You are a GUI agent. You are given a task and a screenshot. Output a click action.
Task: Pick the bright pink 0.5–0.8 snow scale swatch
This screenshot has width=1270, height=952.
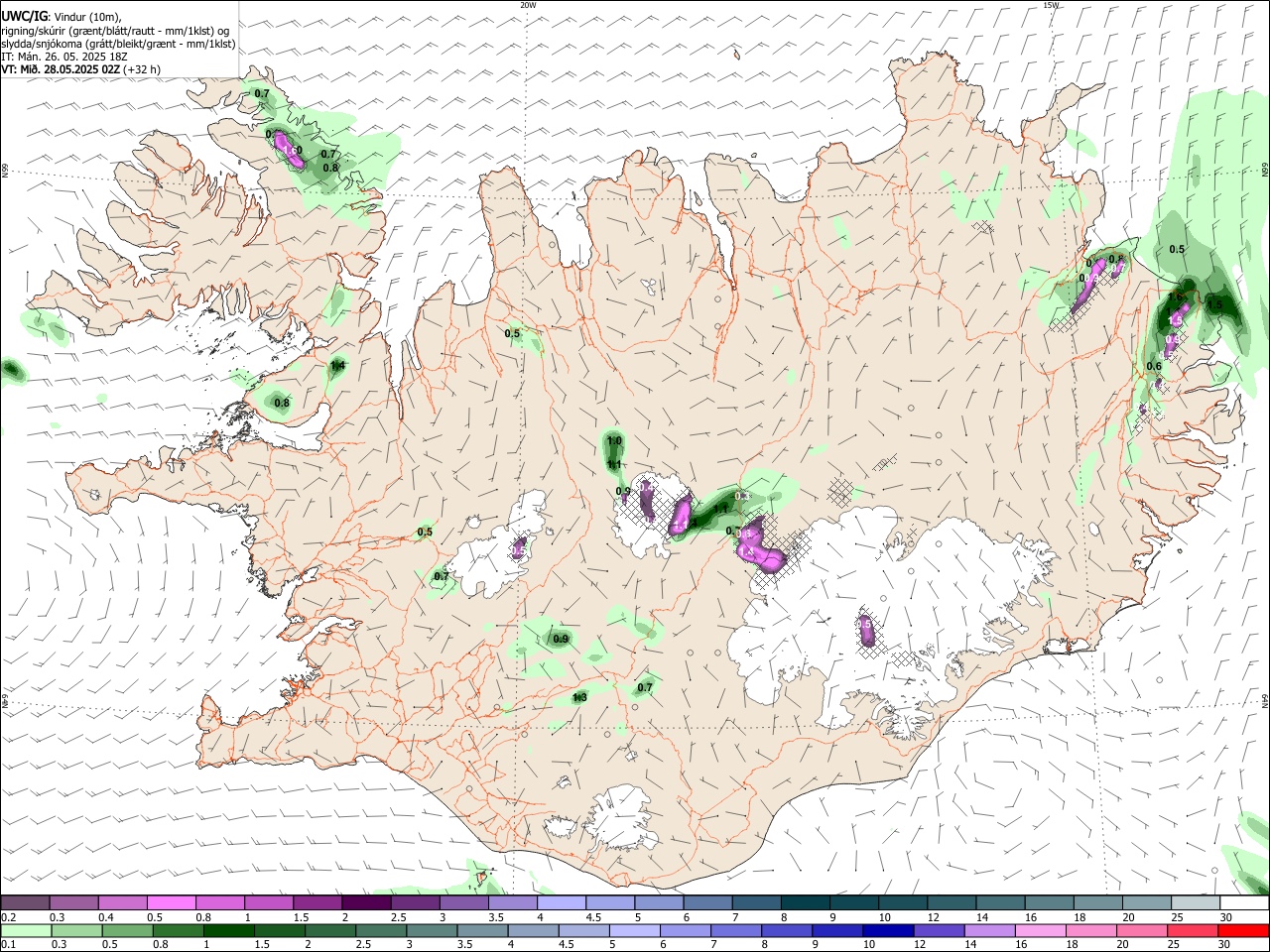pos(171,903)
